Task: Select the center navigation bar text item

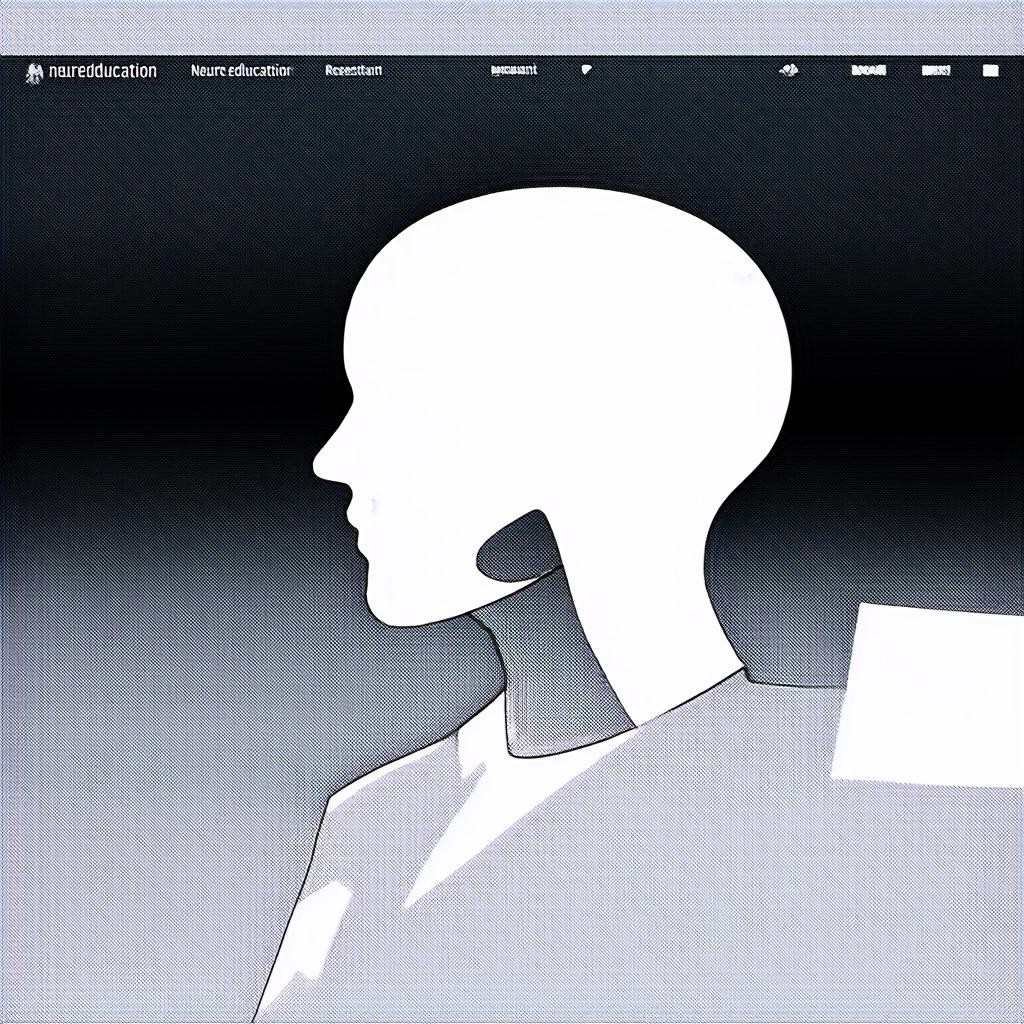Action: (514, 70)
